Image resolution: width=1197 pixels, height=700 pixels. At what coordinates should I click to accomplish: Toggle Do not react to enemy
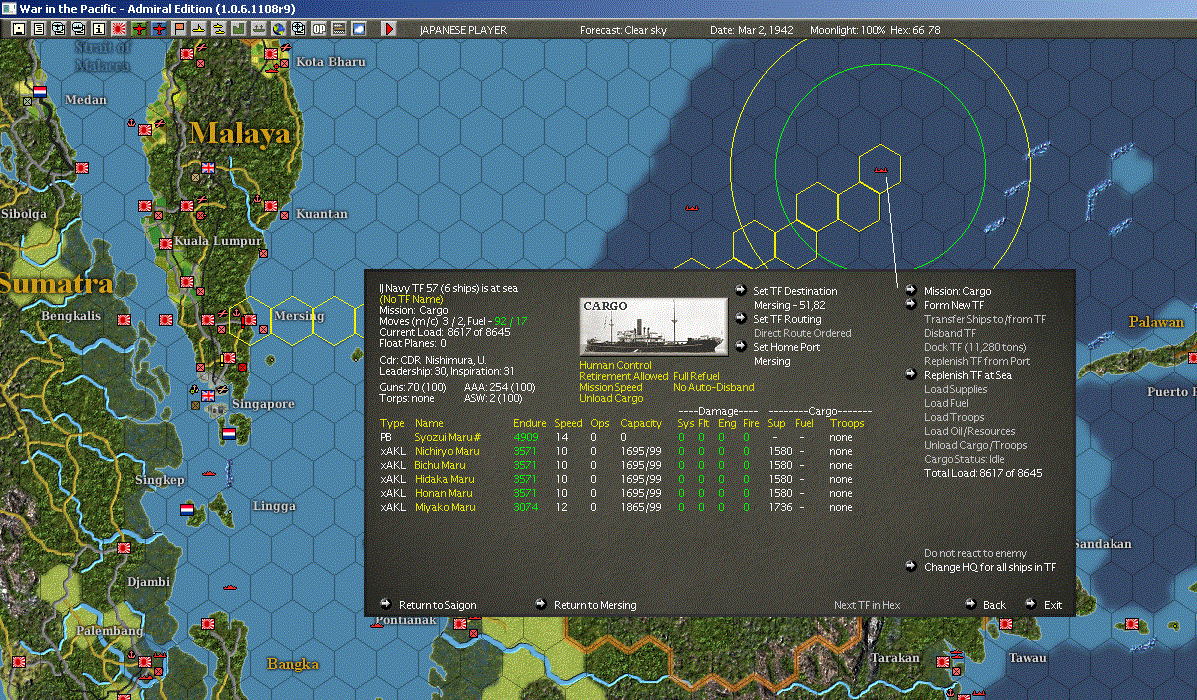[x=975, y=553]
